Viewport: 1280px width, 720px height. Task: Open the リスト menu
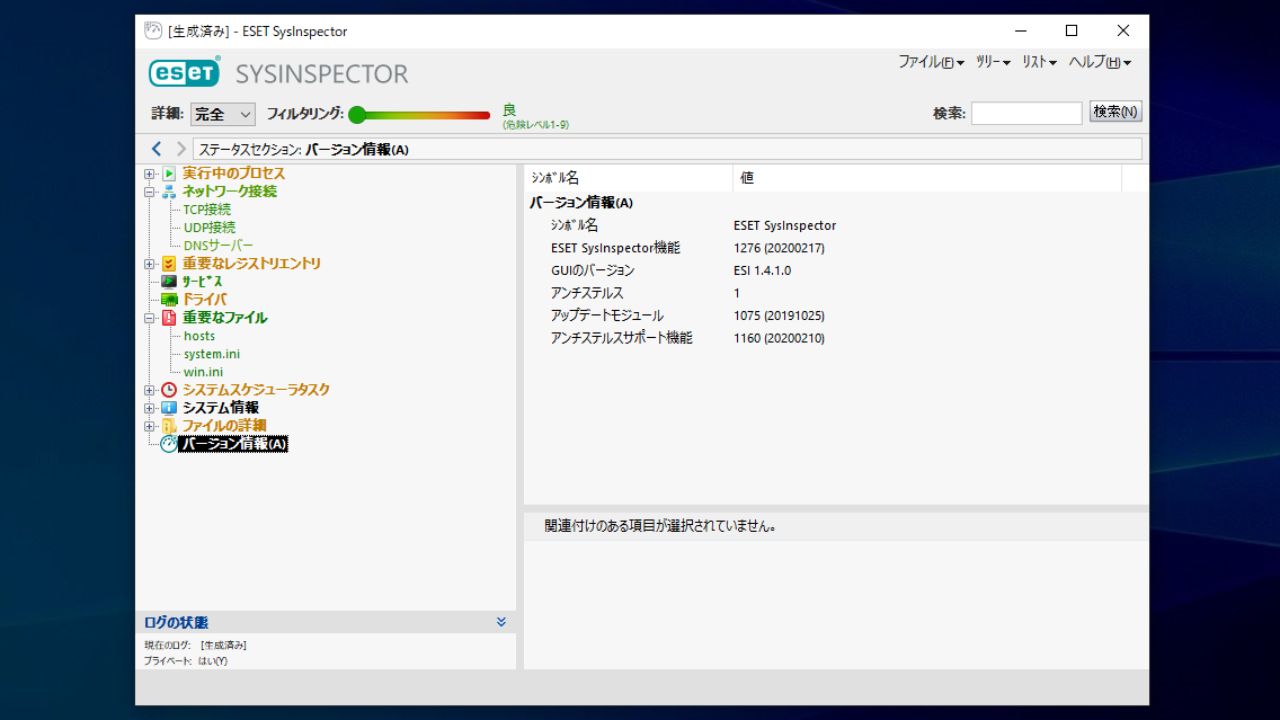1039,62
